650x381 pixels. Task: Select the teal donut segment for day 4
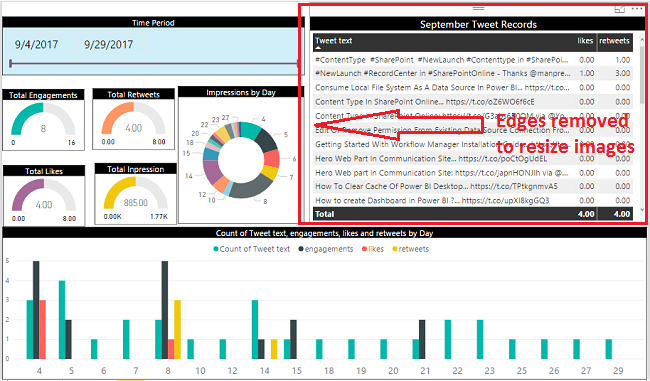click(x=250, y=129)
